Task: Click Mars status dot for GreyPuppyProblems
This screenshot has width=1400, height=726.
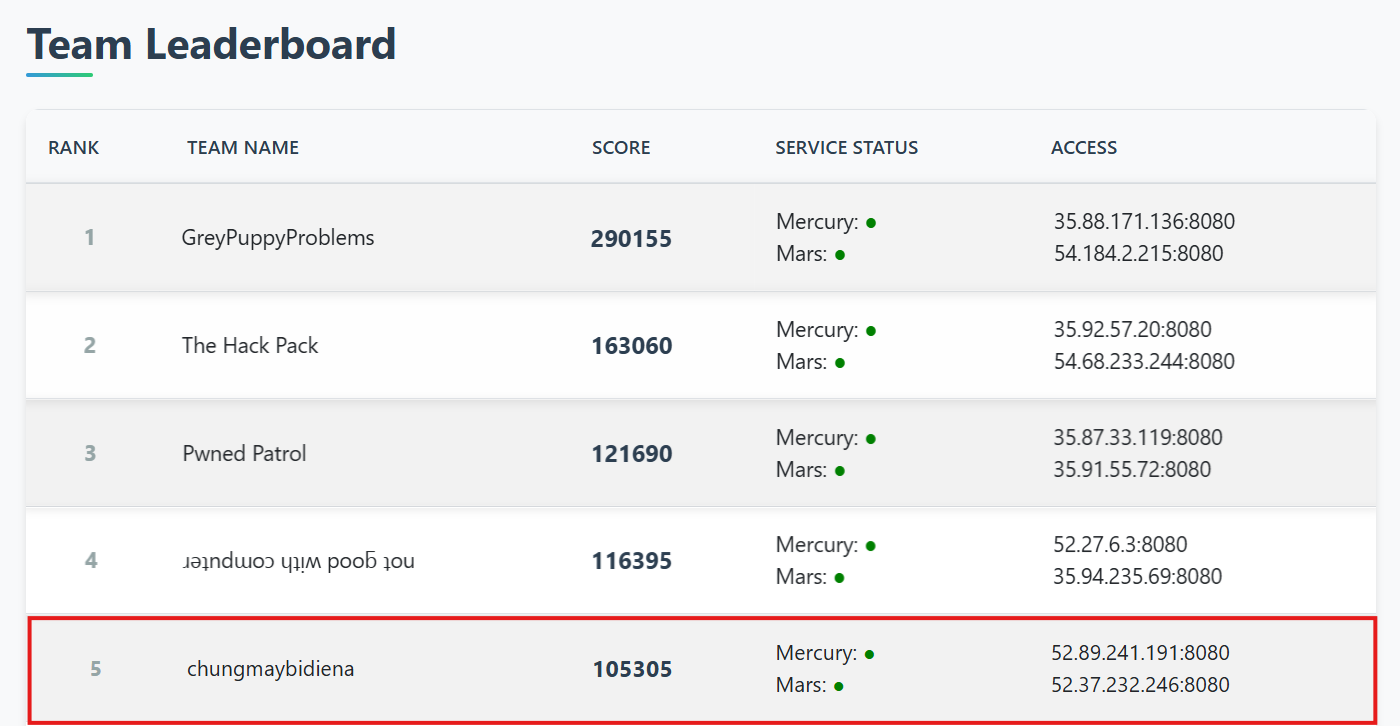Action: 840,255
